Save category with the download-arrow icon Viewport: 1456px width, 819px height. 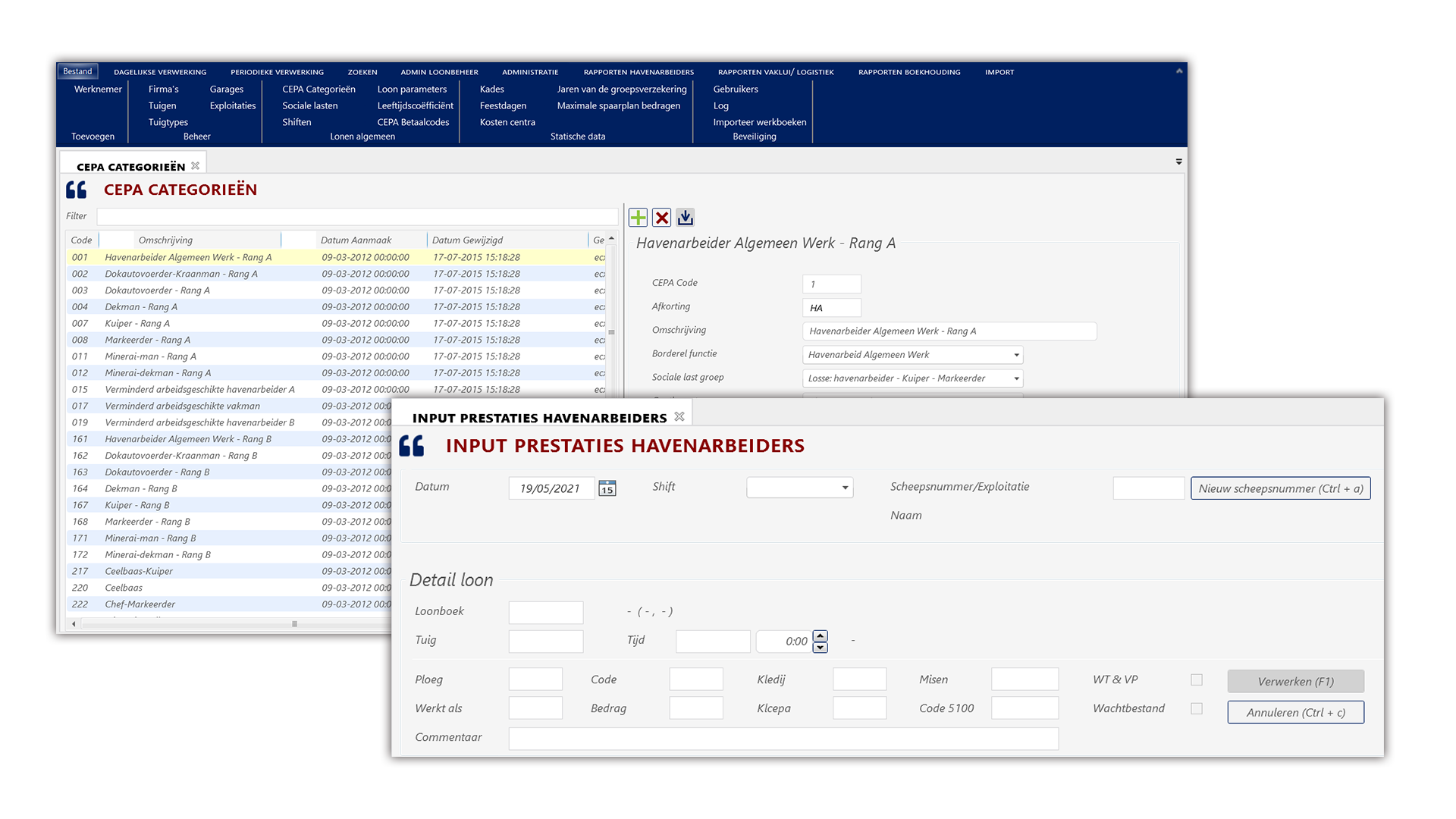pos(685,218)
